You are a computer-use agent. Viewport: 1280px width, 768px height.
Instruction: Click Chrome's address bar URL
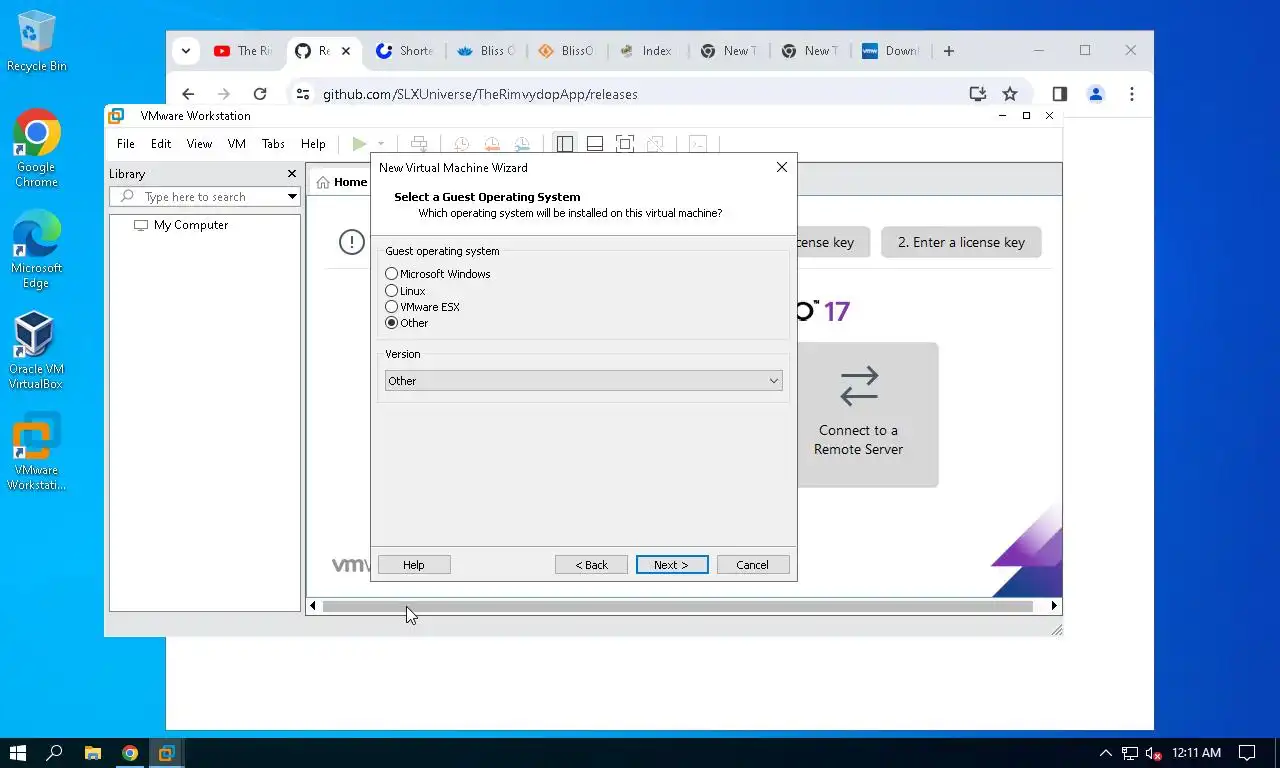(x=480, y=94)
